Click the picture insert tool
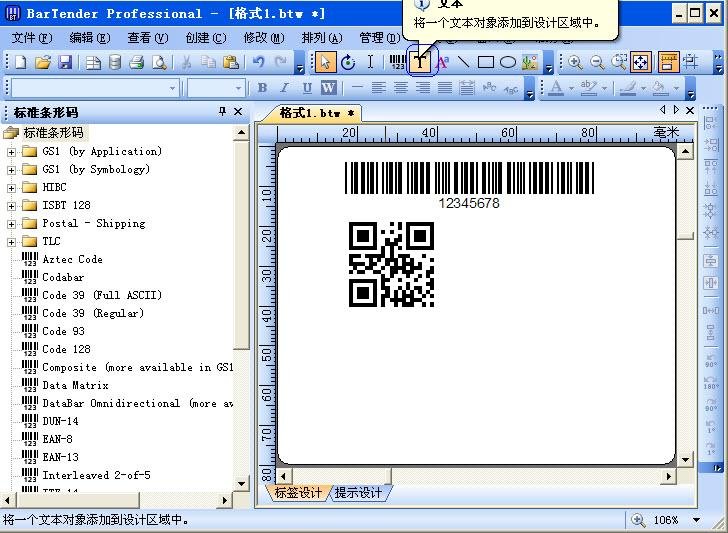This screenshot has height=533, width=728. (x=529, y=62)
